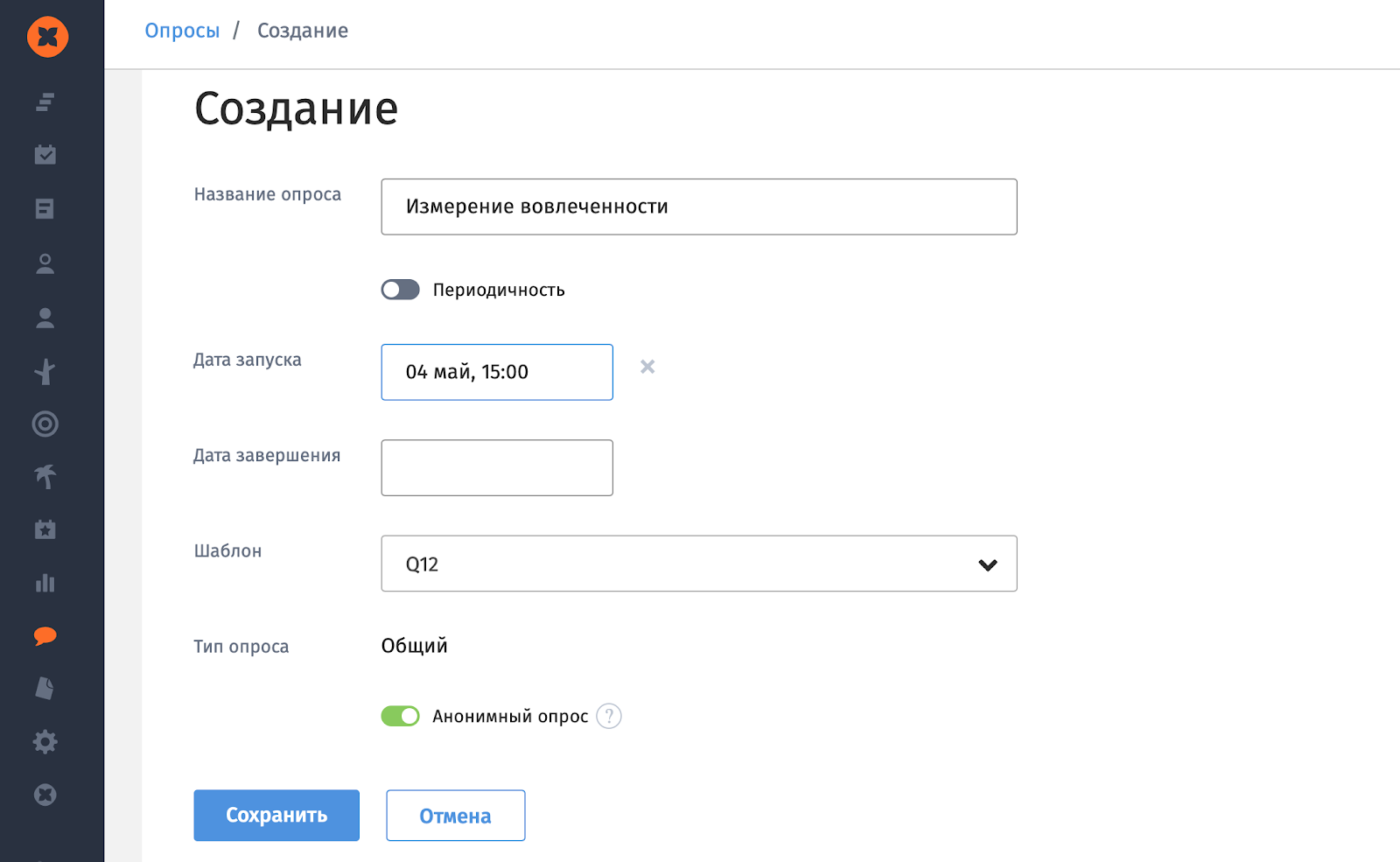Open the bar chart reports sidebar icon

click(45, 583)
